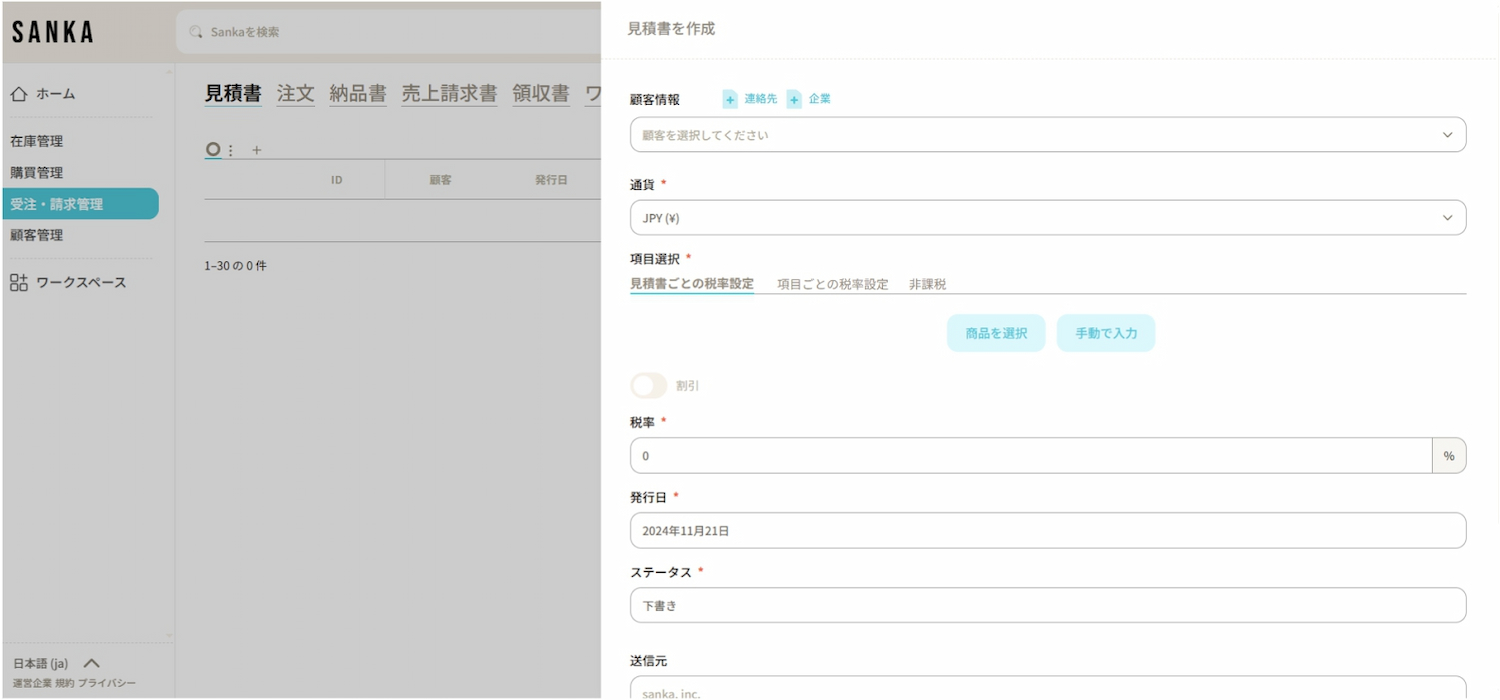Open Workspace grid icon in sidebar

click(19, 283)
